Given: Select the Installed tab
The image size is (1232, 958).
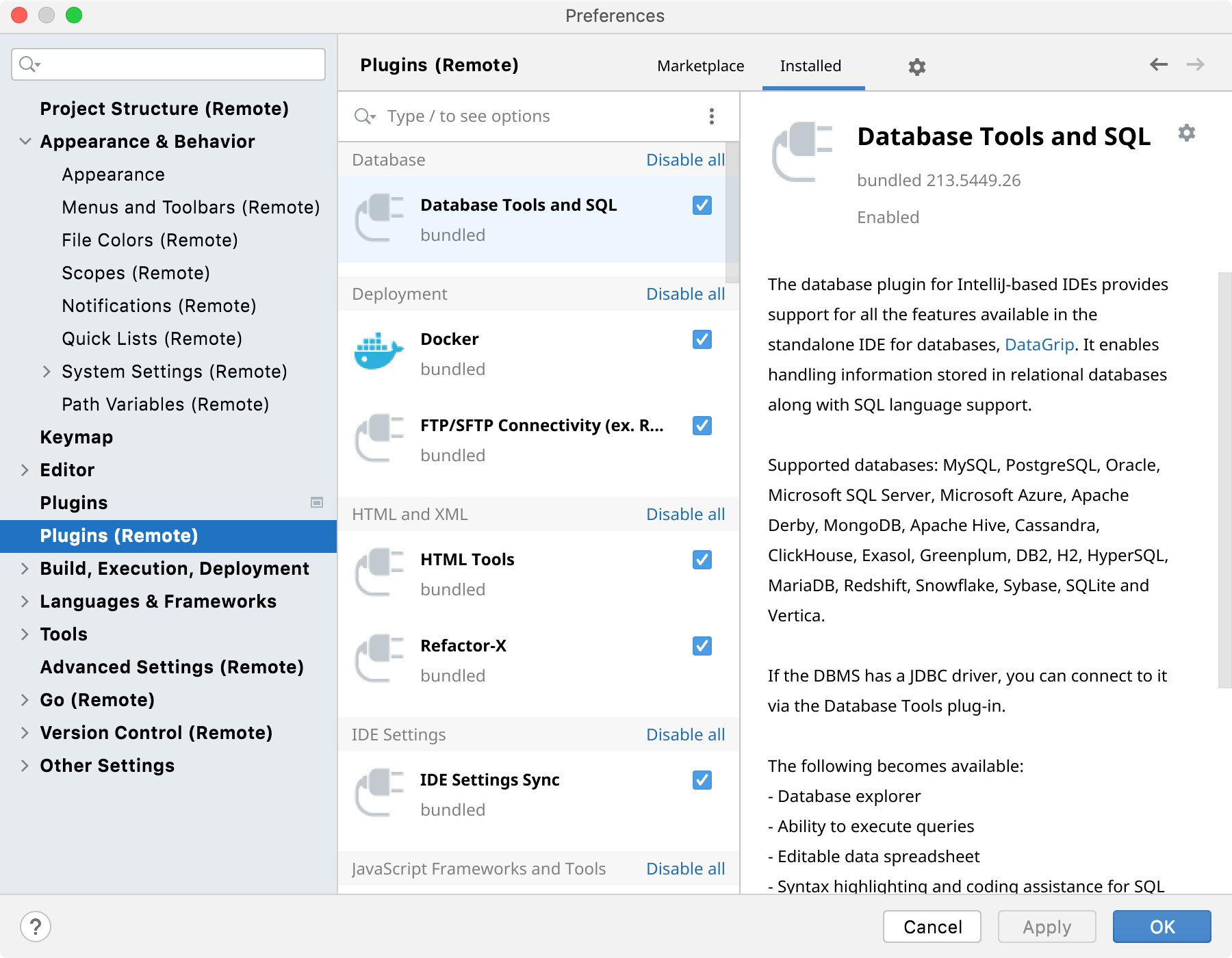Looking at the screenshot, I should 810,66.
